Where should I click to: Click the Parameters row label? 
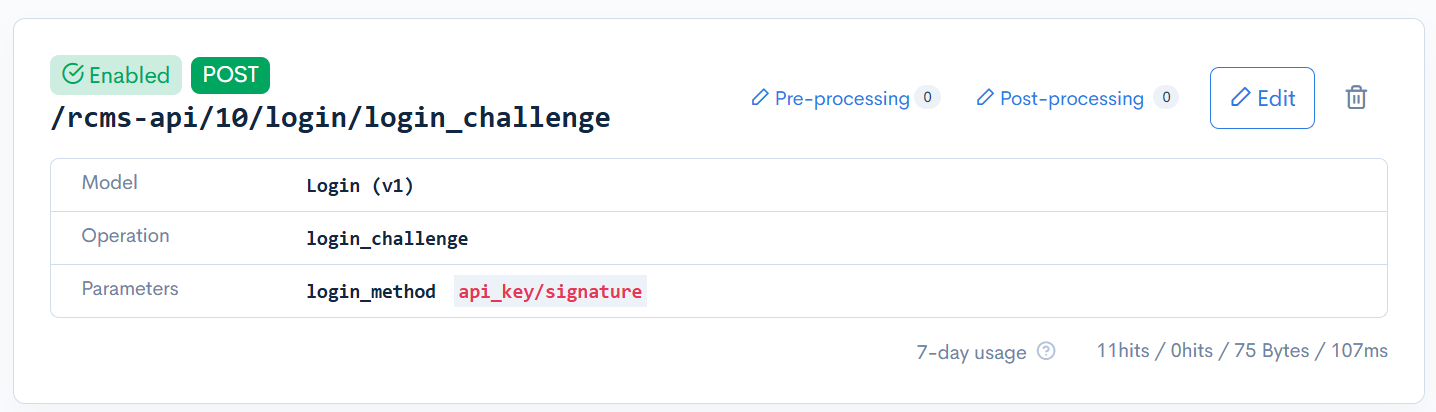tap(130, 289)
